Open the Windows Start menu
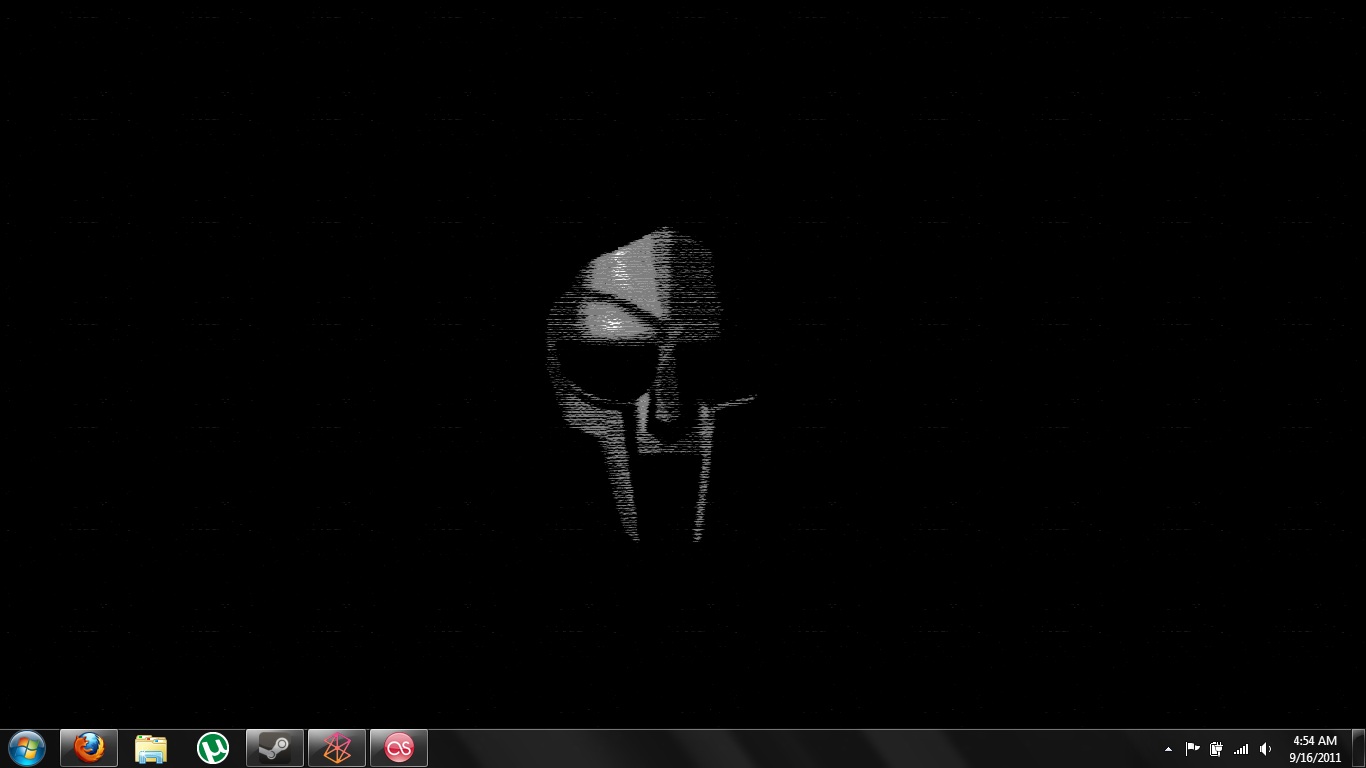 pos(27,748)
